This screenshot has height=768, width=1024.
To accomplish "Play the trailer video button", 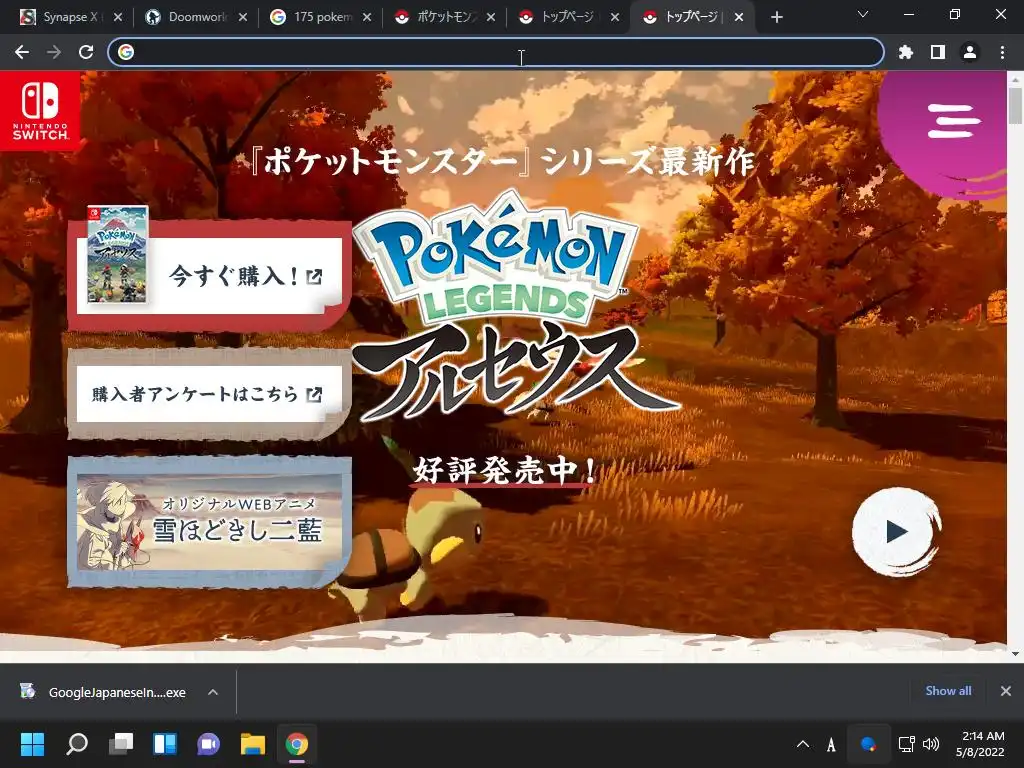I will 896,532.
